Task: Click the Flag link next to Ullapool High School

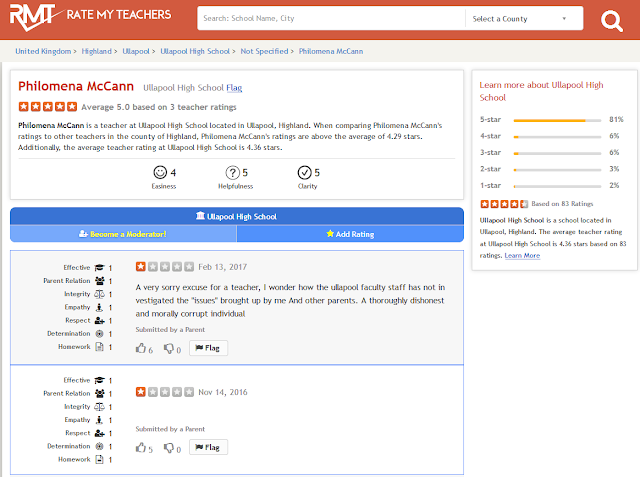Action: pyautogui.click(x=234, y=88)
